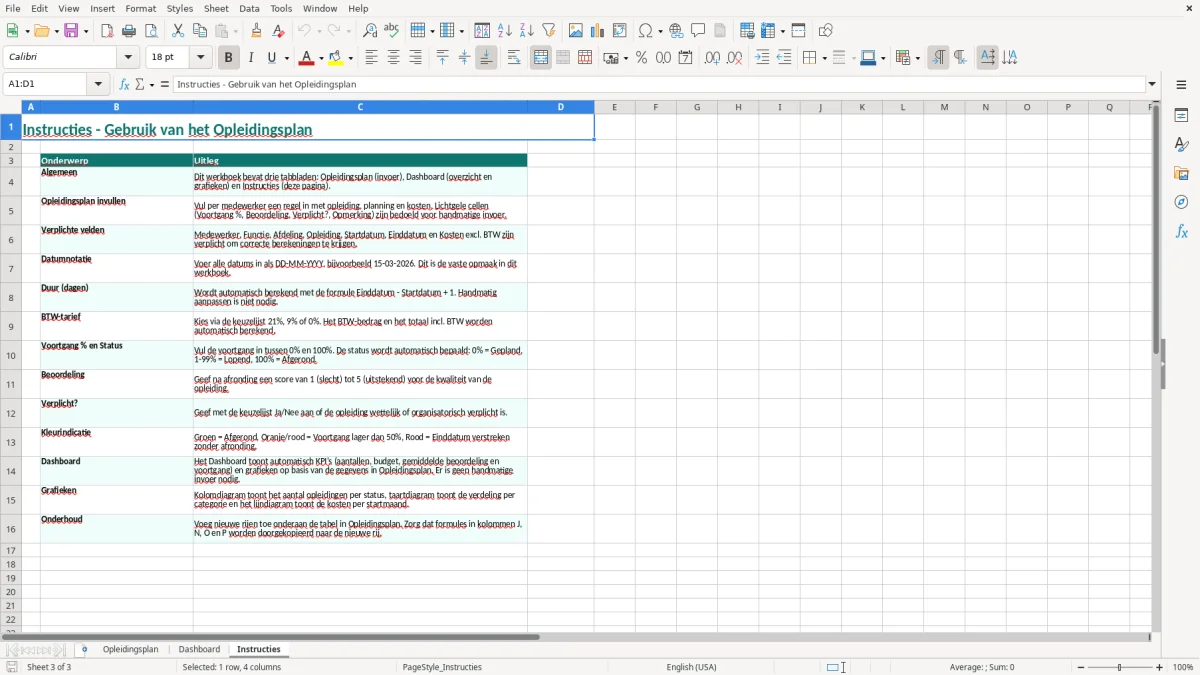Activate Clone Formatting paintbrush
The height and width of the screenshot is (675, 1200).
[257, 31]
